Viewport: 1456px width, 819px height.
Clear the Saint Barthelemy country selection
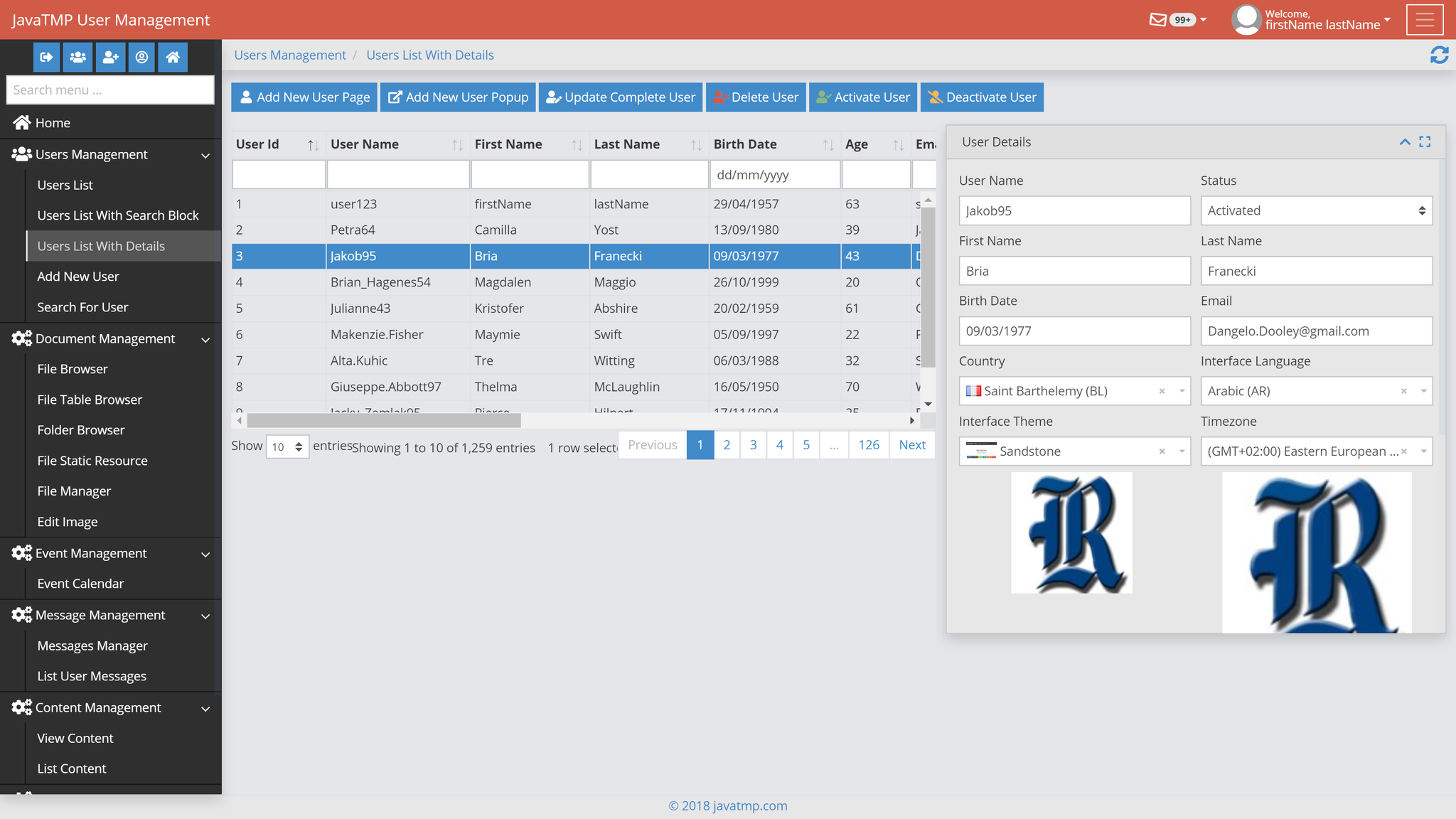tap(1162, 391)
